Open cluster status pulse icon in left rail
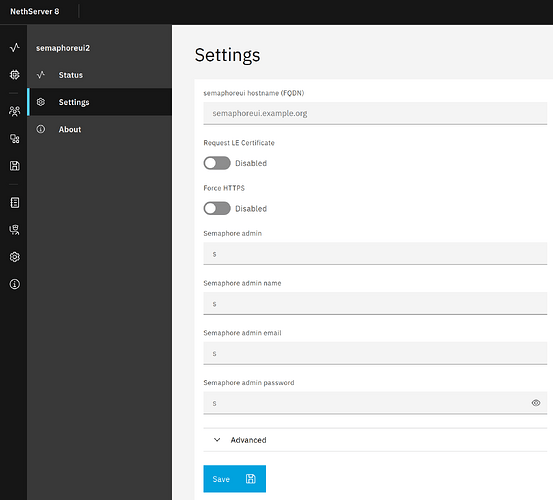 [14, 48]
